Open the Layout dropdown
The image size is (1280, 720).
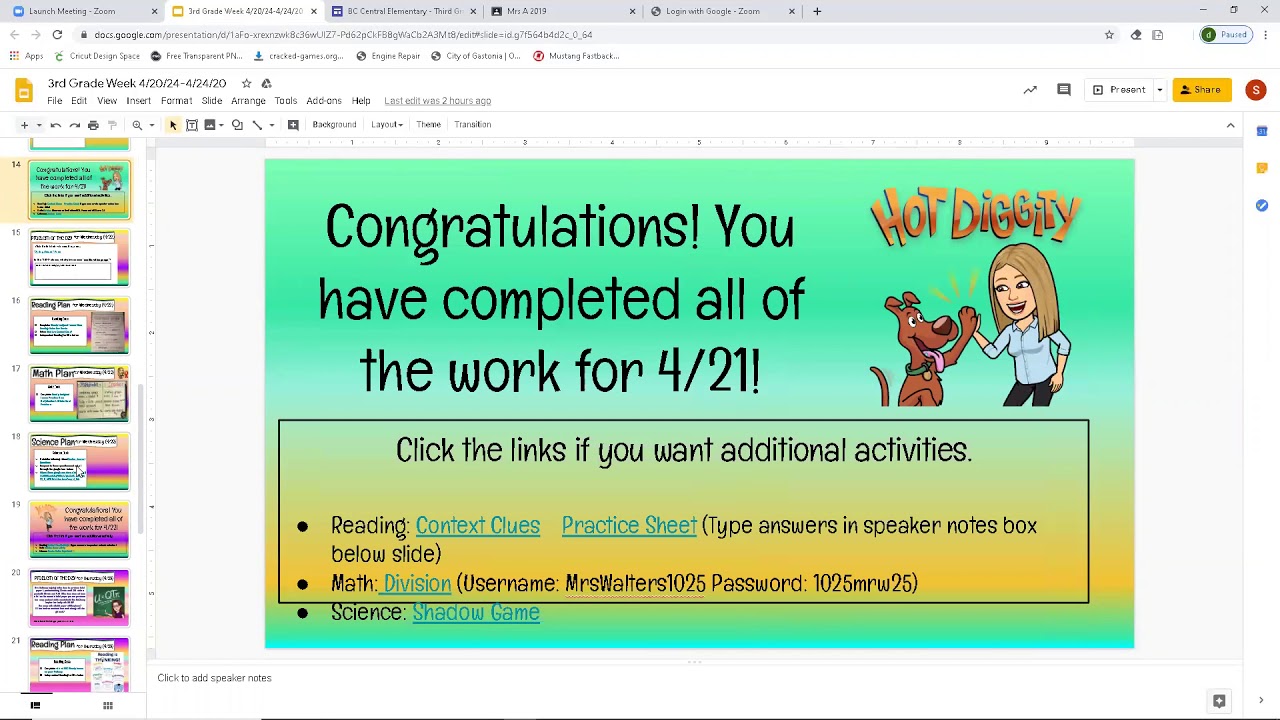pyautogui.click(x=387, y=125)
